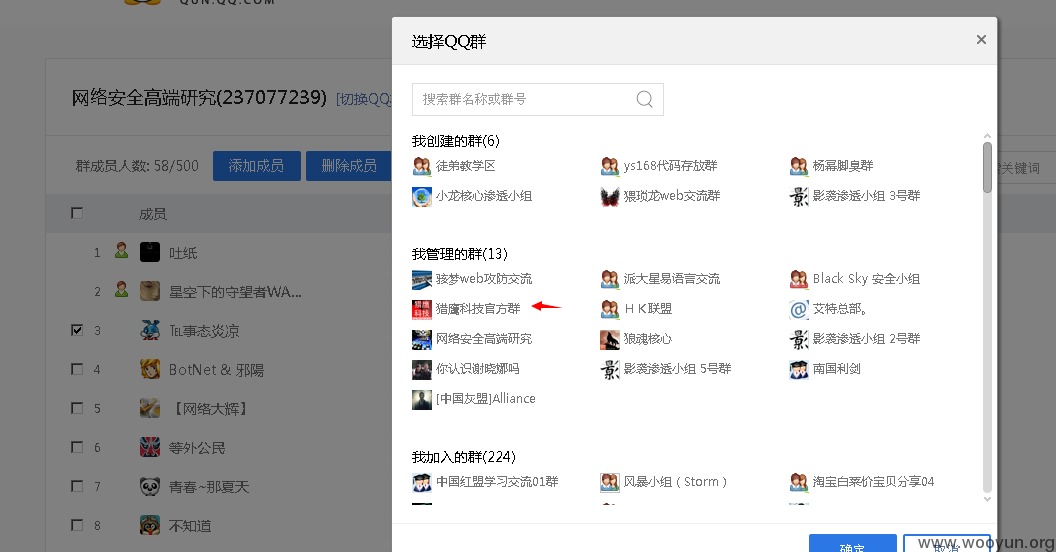
Task: Click member name 星空下的守望者WA...
Action: 235,292
